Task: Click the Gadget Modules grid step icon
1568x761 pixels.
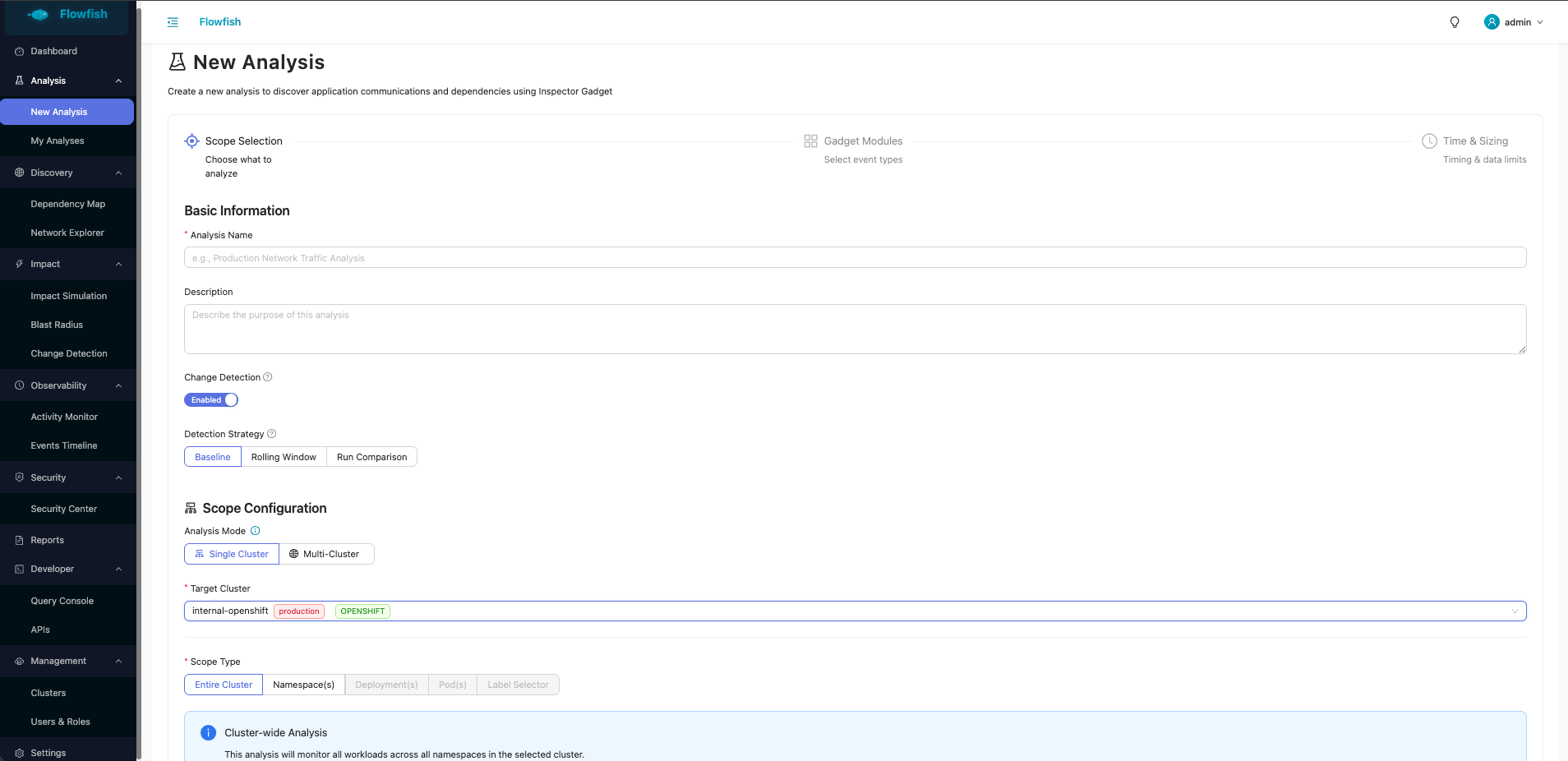Action: click(810, 141)
